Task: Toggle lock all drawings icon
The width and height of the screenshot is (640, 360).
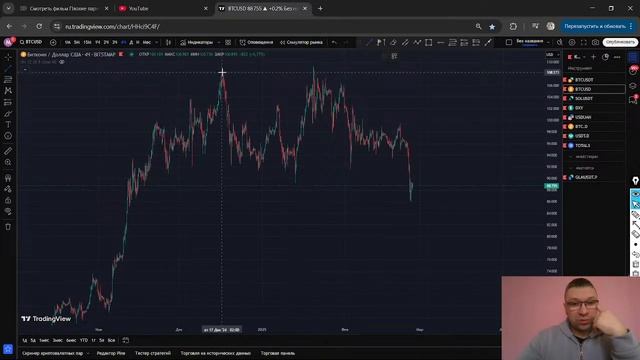Action: 8,200
